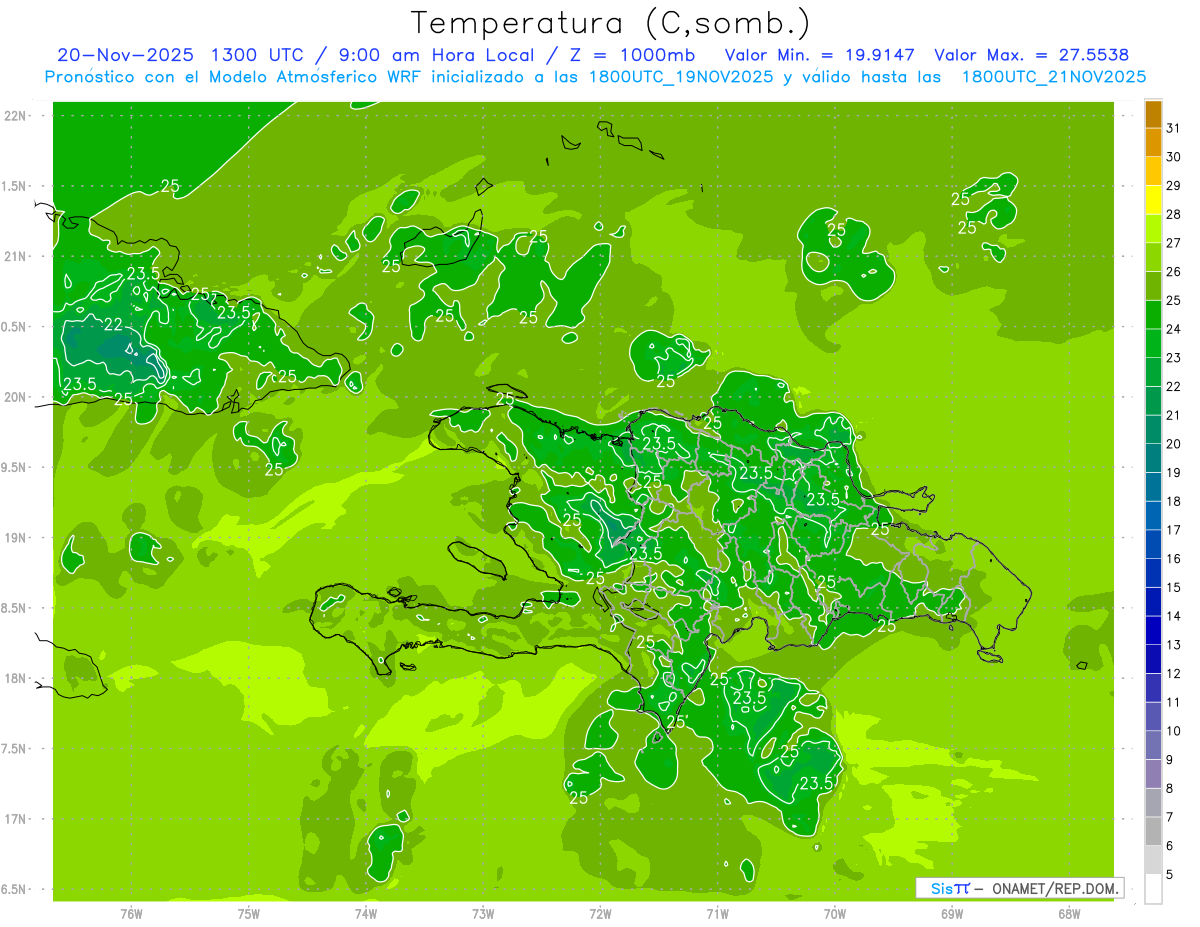The width and height of the screenshot is (1200, 927).
Task: Click the "20N" latitude label
Action: tap(15, 397)
